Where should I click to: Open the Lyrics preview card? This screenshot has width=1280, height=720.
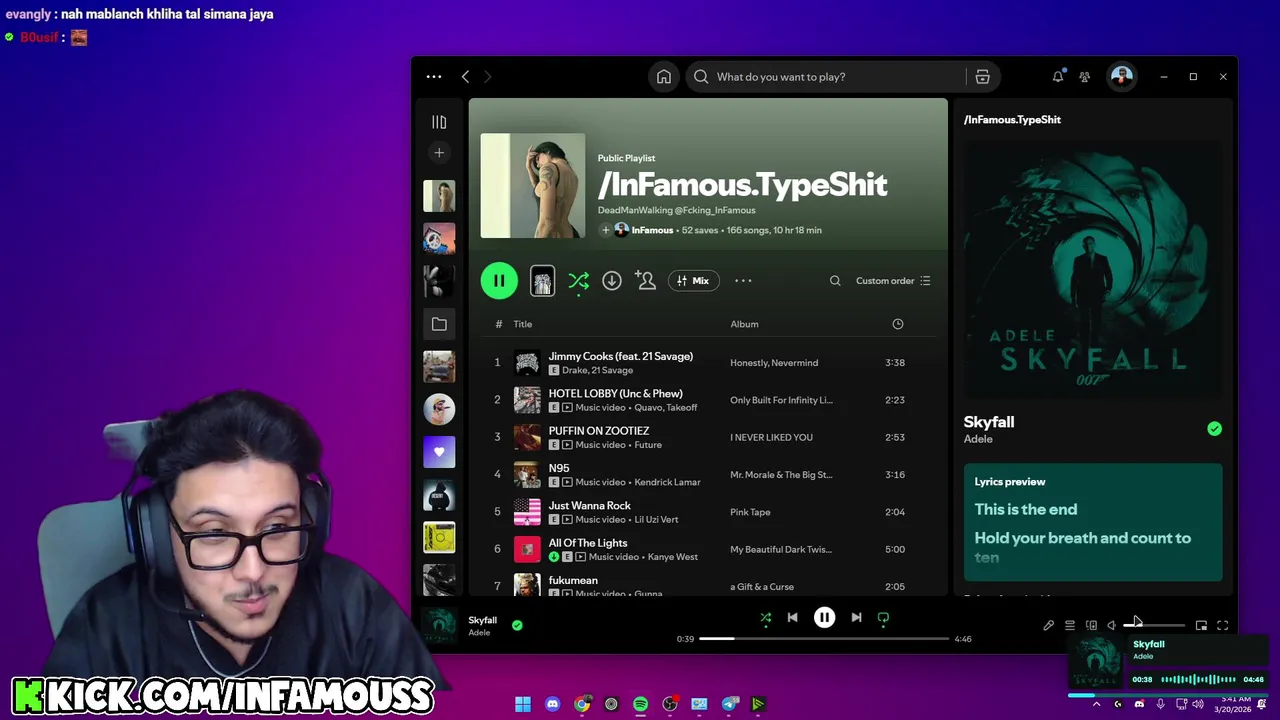pos(1093,522)
